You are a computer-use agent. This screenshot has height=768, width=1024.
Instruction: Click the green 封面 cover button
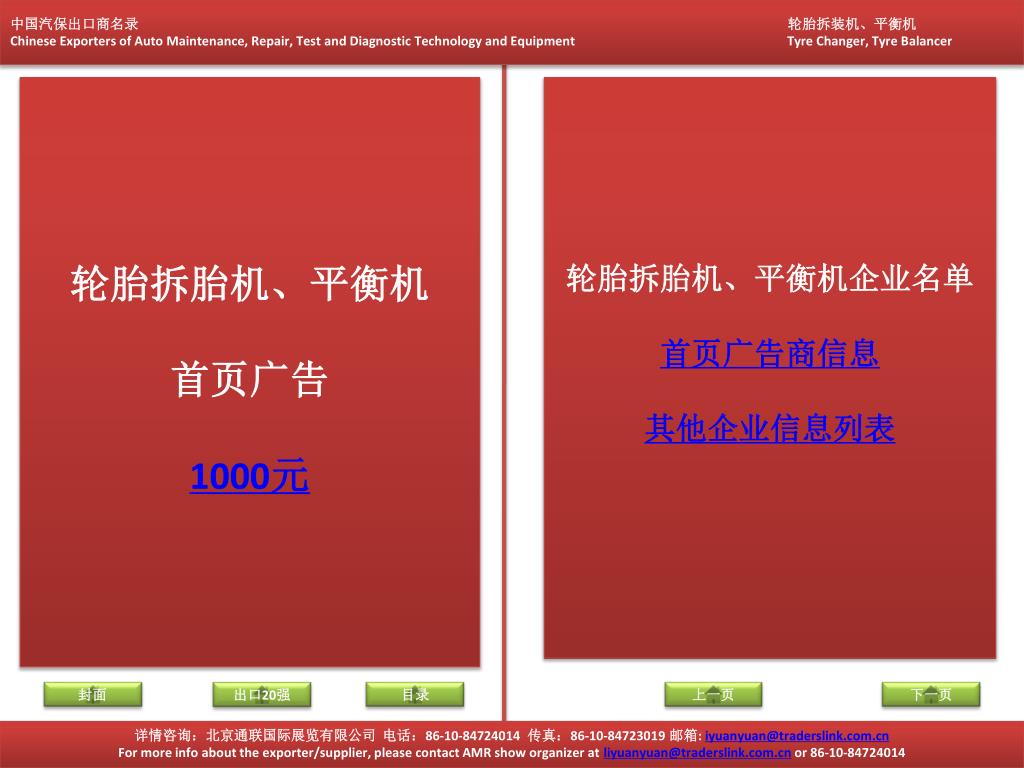93,694
